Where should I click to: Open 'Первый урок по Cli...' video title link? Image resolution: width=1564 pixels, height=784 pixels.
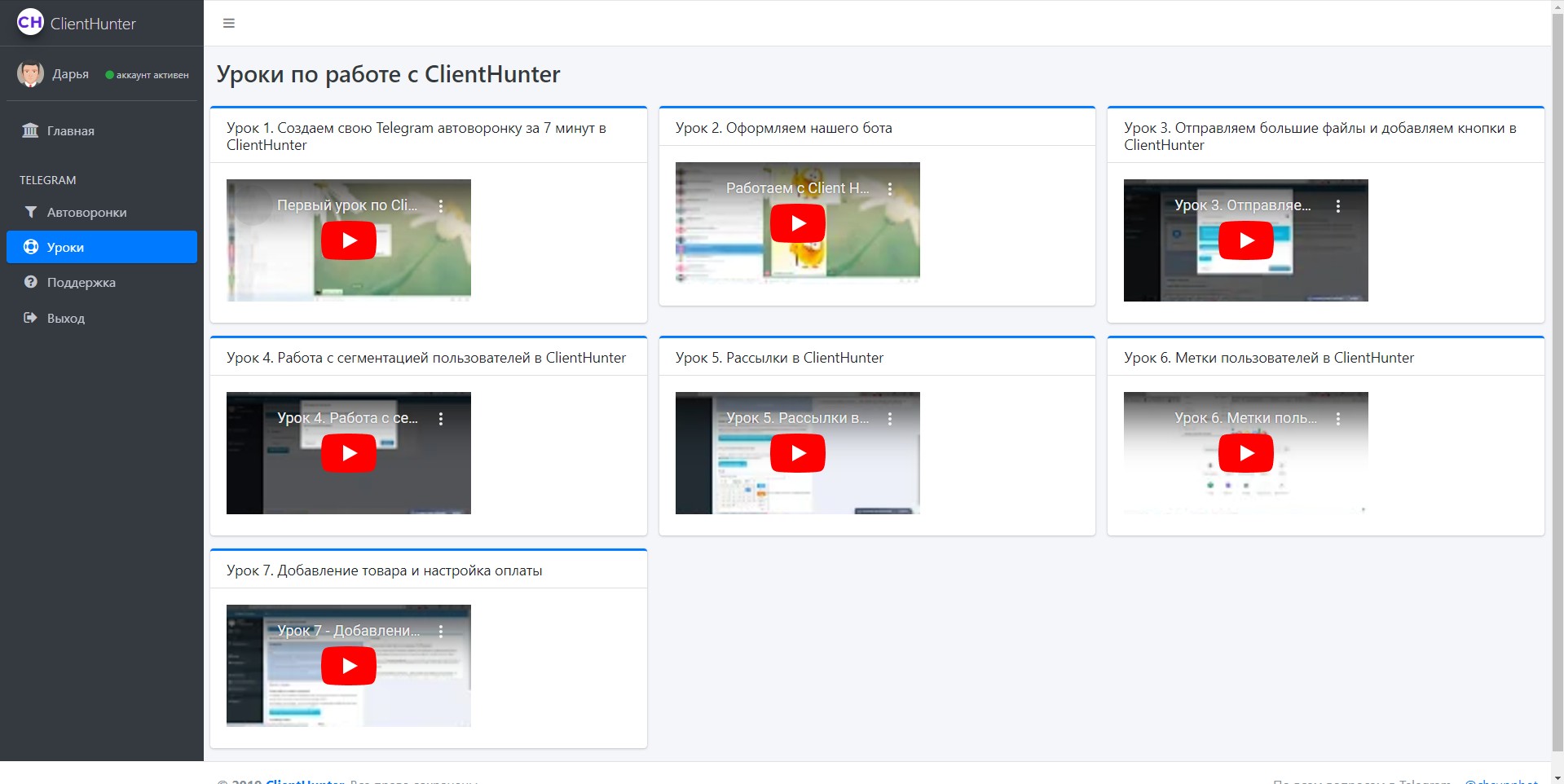click(347, 205)
